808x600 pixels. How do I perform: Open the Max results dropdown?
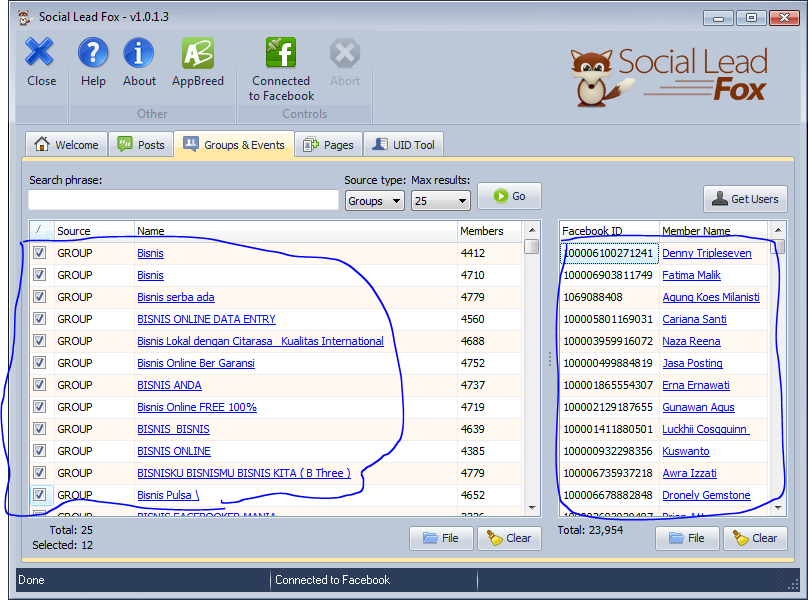point(441,201)
